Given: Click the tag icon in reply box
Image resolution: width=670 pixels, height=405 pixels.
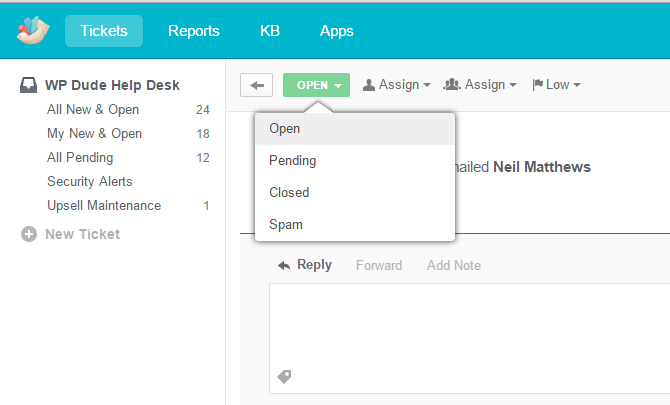Looking at the screenshot, I should [x=284, y=376].
